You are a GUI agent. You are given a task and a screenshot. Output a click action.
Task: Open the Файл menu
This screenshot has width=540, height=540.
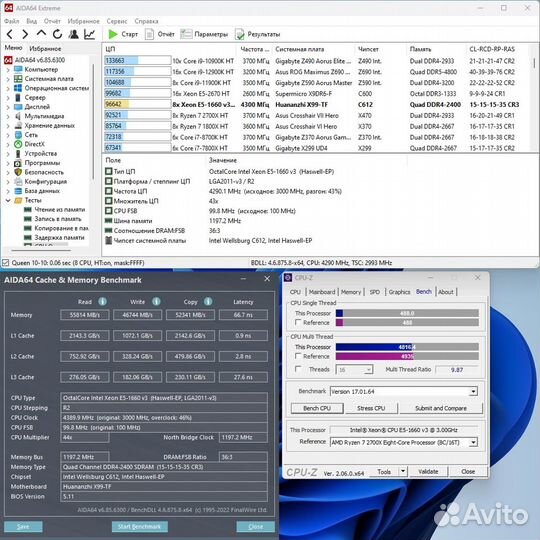(x=11, y=21)
